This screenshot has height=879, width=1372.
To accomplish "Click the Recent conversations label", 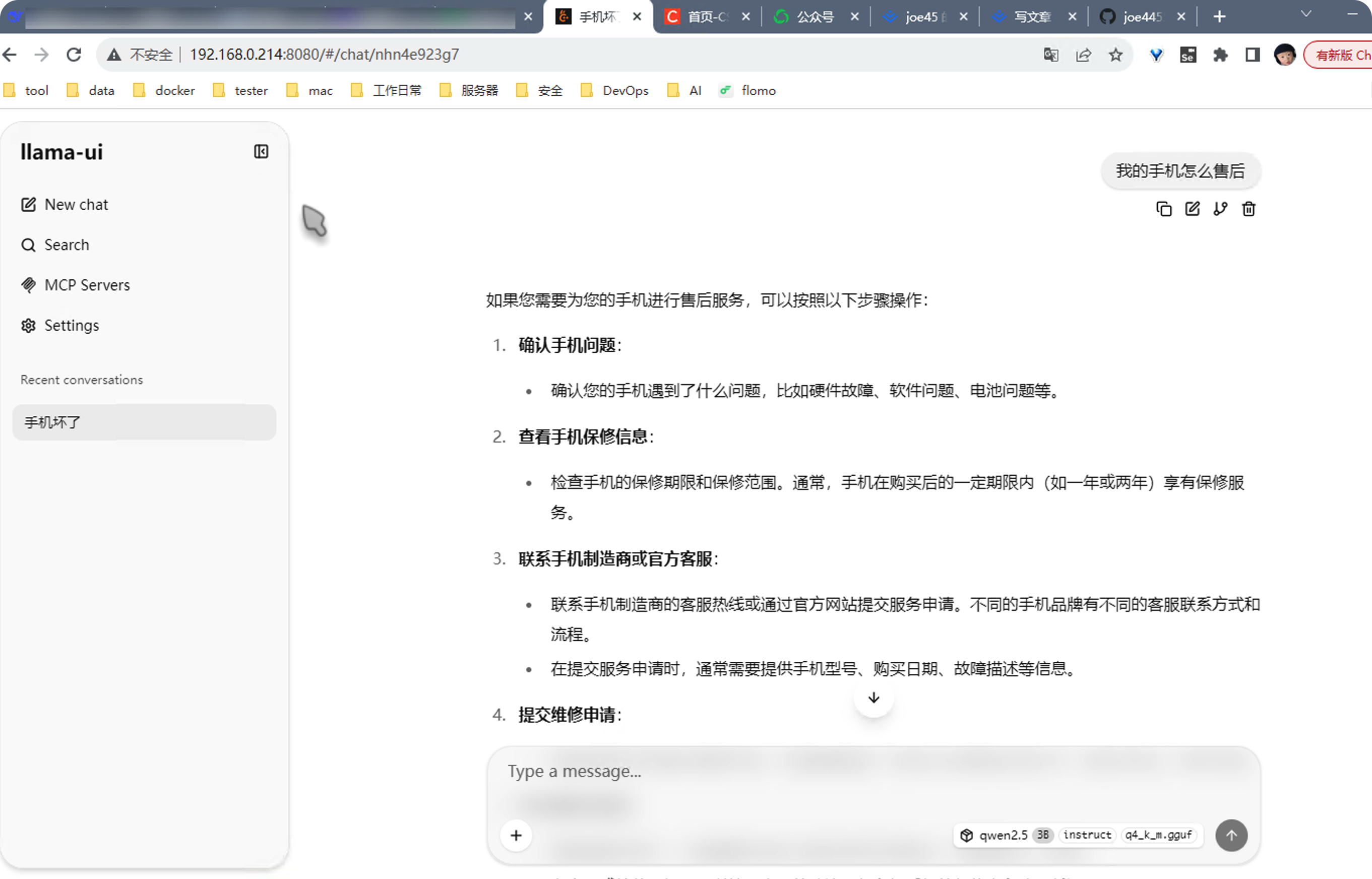I will tap(82, 380).
